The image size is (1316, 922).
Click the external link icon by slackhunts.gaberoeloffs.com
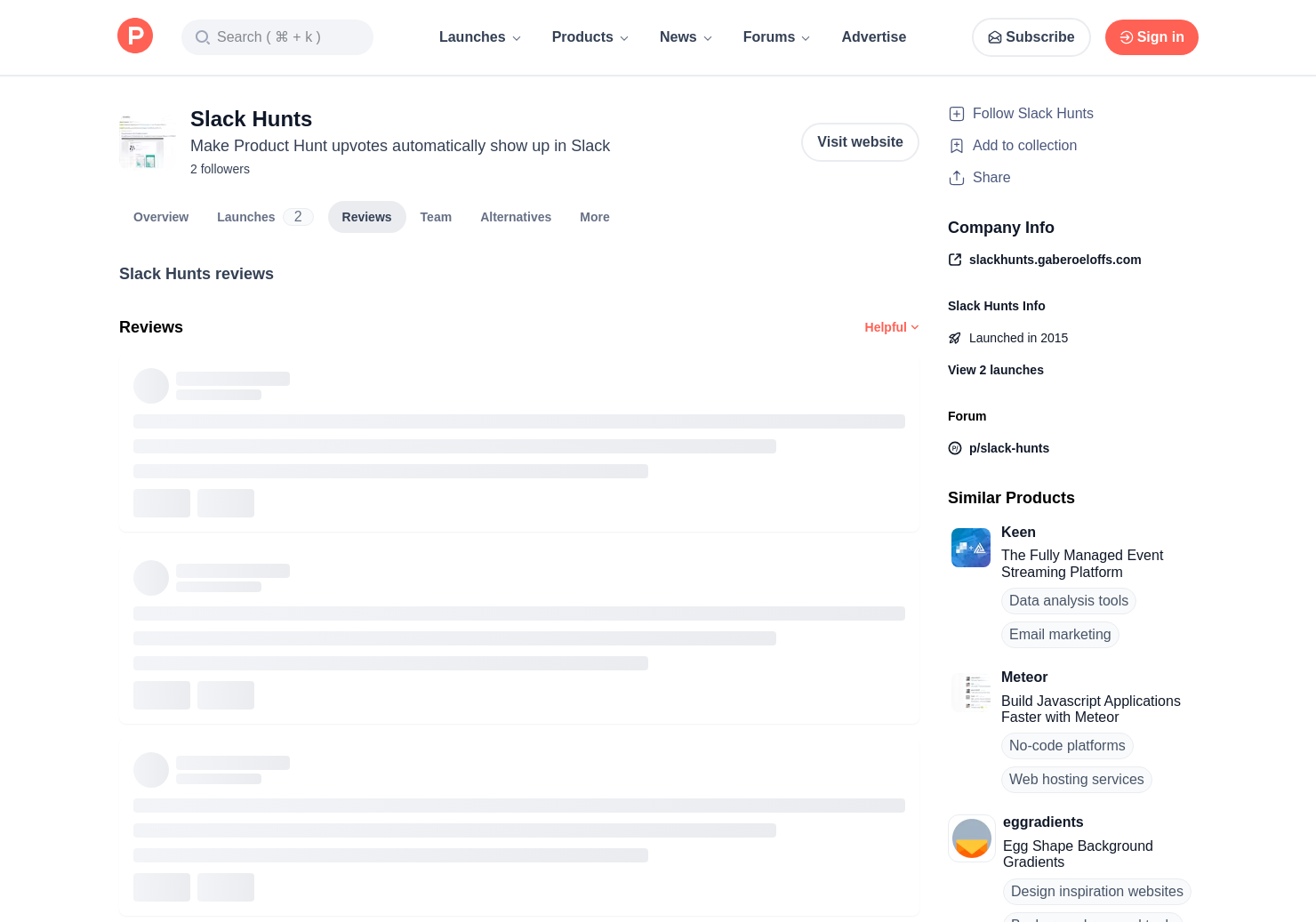pos(955,260)
